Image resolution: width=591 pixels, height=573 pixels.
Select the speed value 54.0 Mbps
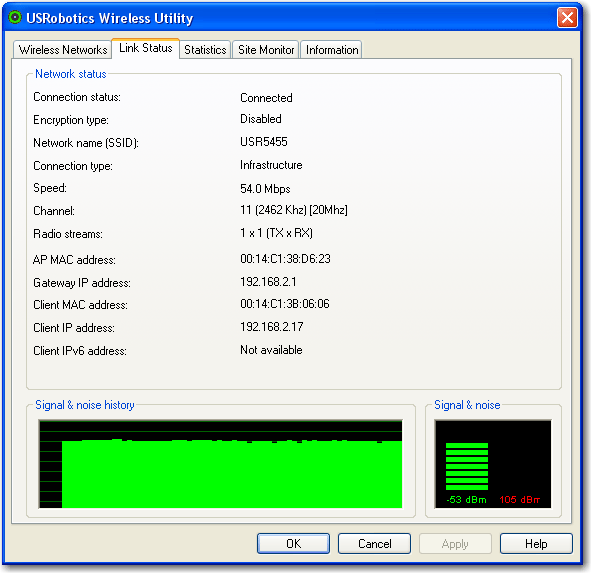click(265, 188)
